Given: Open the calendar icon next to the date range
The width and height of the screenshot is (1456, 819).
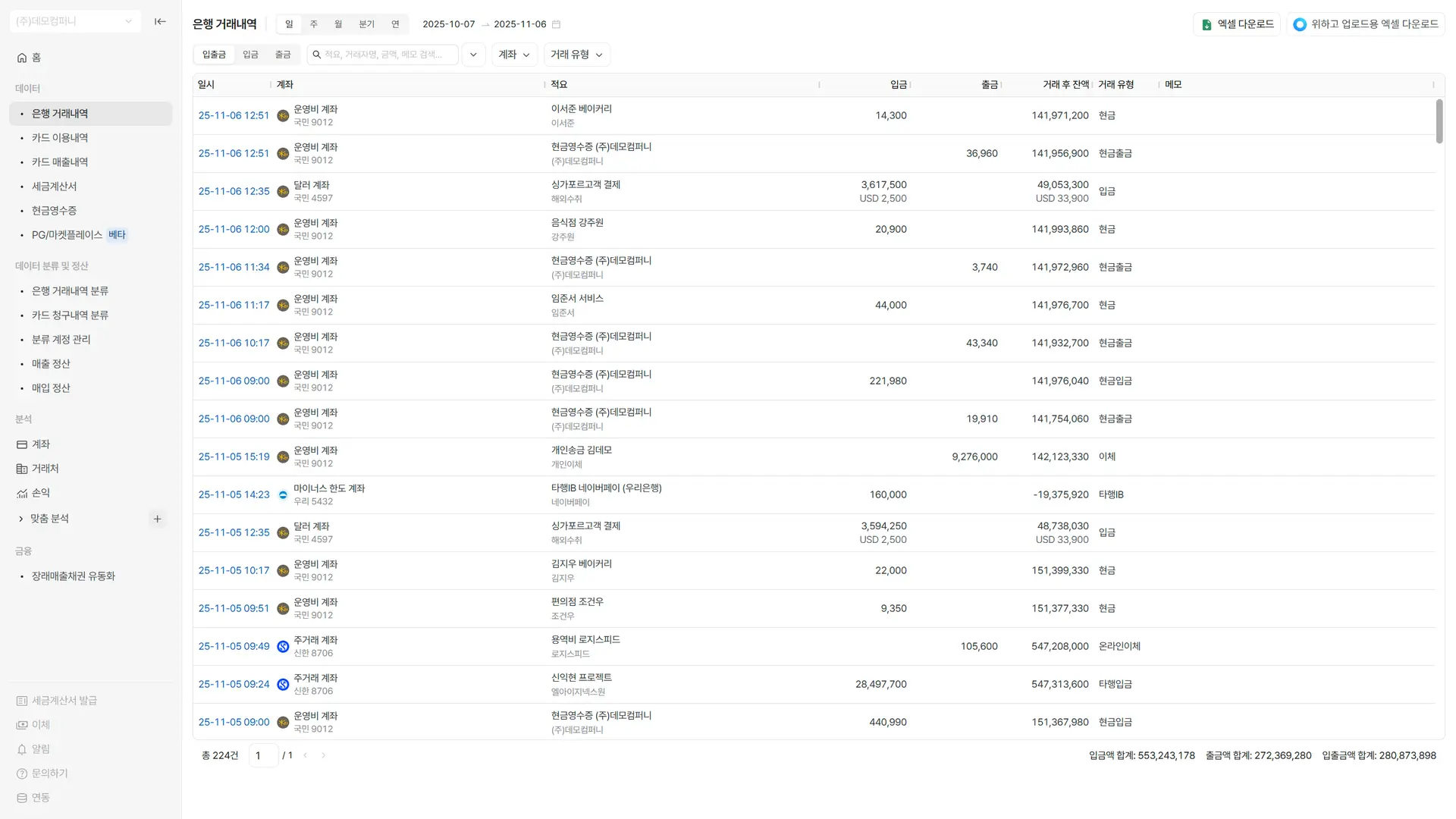Looking at the screenshot, I should 556,24.
